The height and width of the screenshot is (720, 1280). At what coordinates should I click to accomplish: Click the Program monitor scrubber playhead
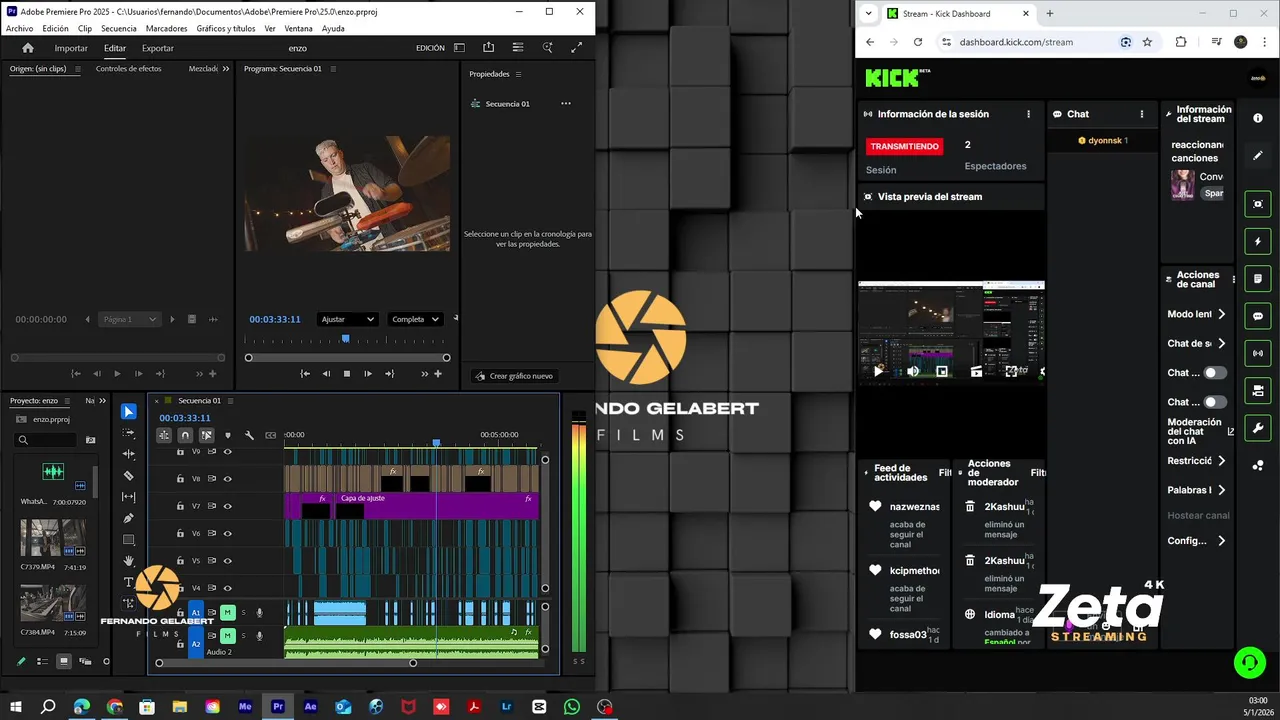pyautogui.click(x=346, y=339)
